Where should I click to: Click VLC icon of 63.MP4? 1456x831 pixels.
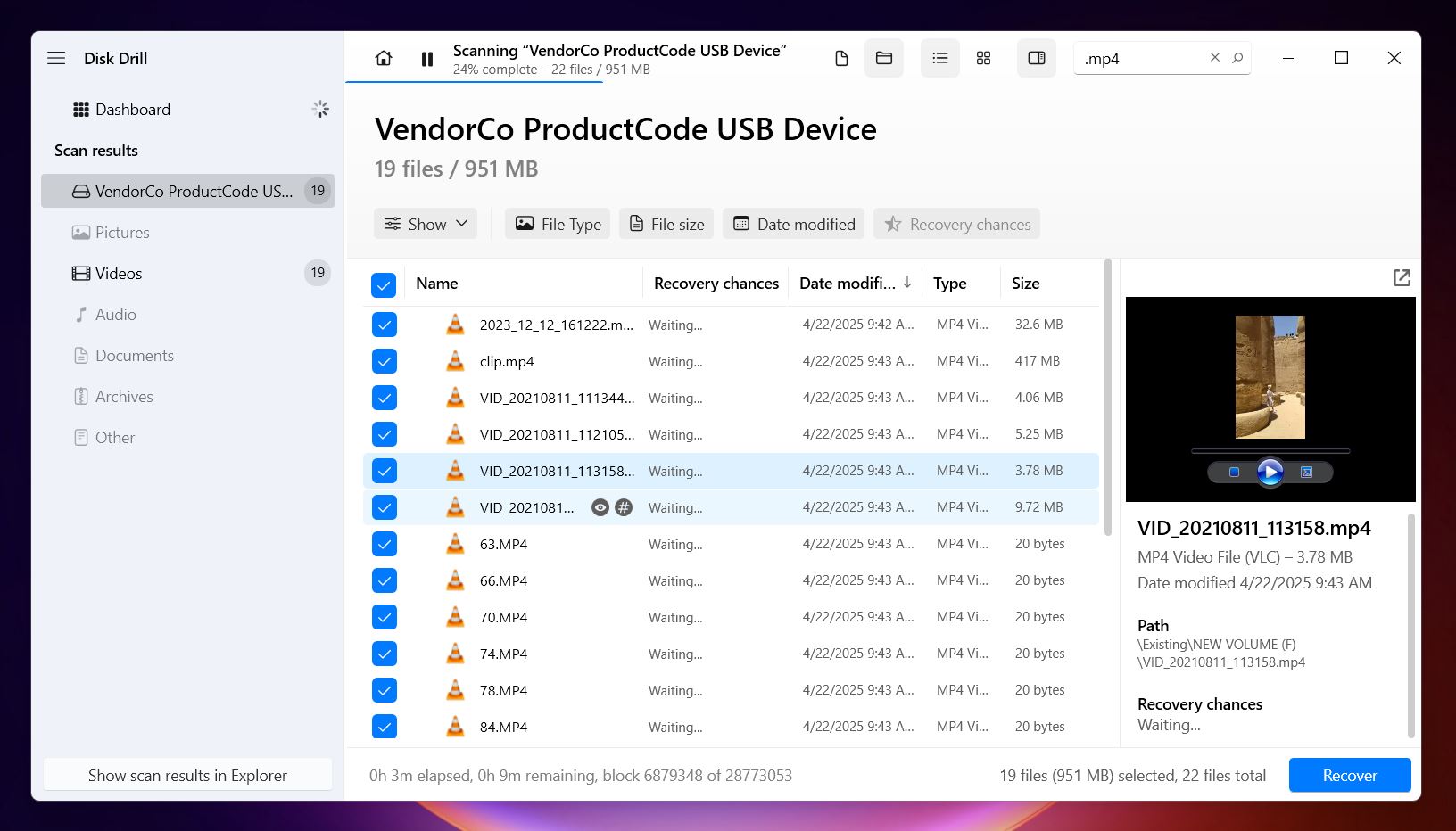click(x=455, y=544)
